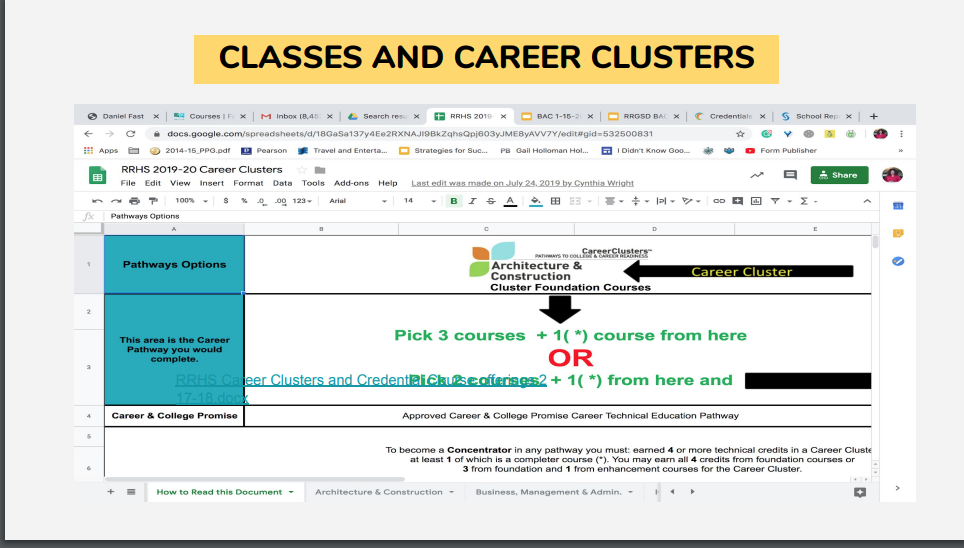This screenshot has width=964, height=548.
Task: Click the browser address bar URL
Action: [410, 133]
